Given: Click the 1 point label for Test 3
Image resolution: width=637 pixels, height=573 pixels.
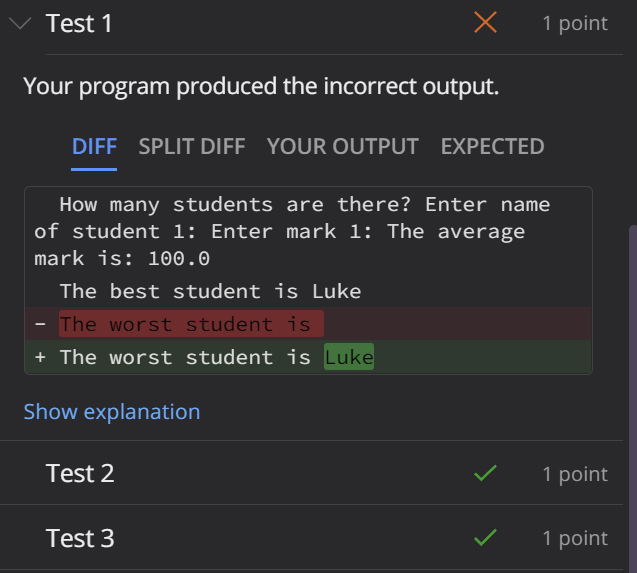Looking at the screenshot, I should pyautogui.click(x=575, y=538).
